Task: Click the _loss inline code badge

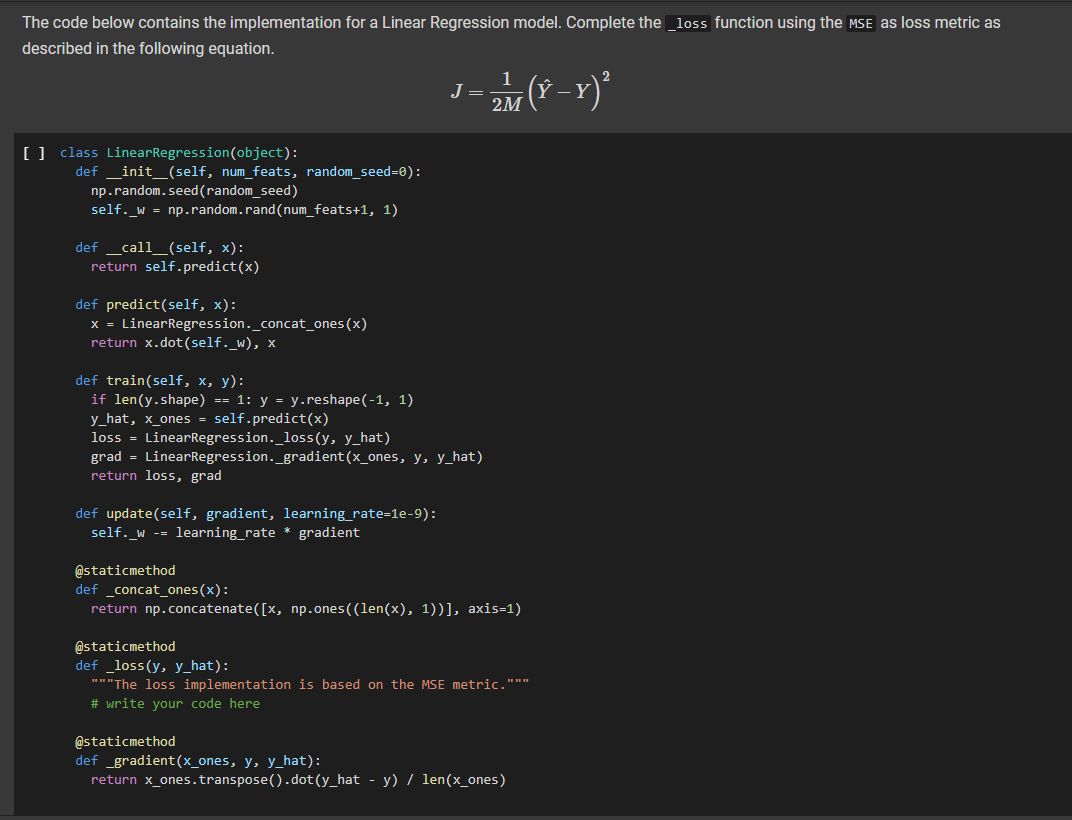Action: (x=687, y=23)
